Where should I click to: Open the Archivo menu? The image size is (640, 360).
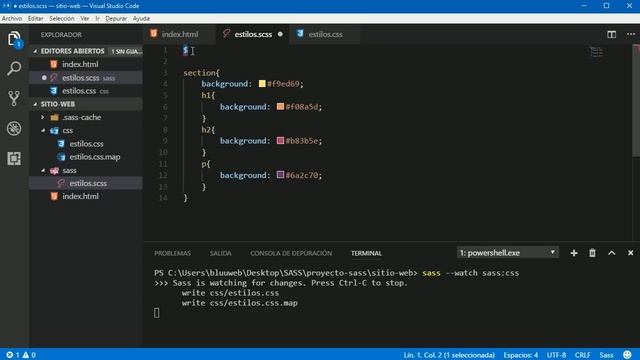(12, 18)
